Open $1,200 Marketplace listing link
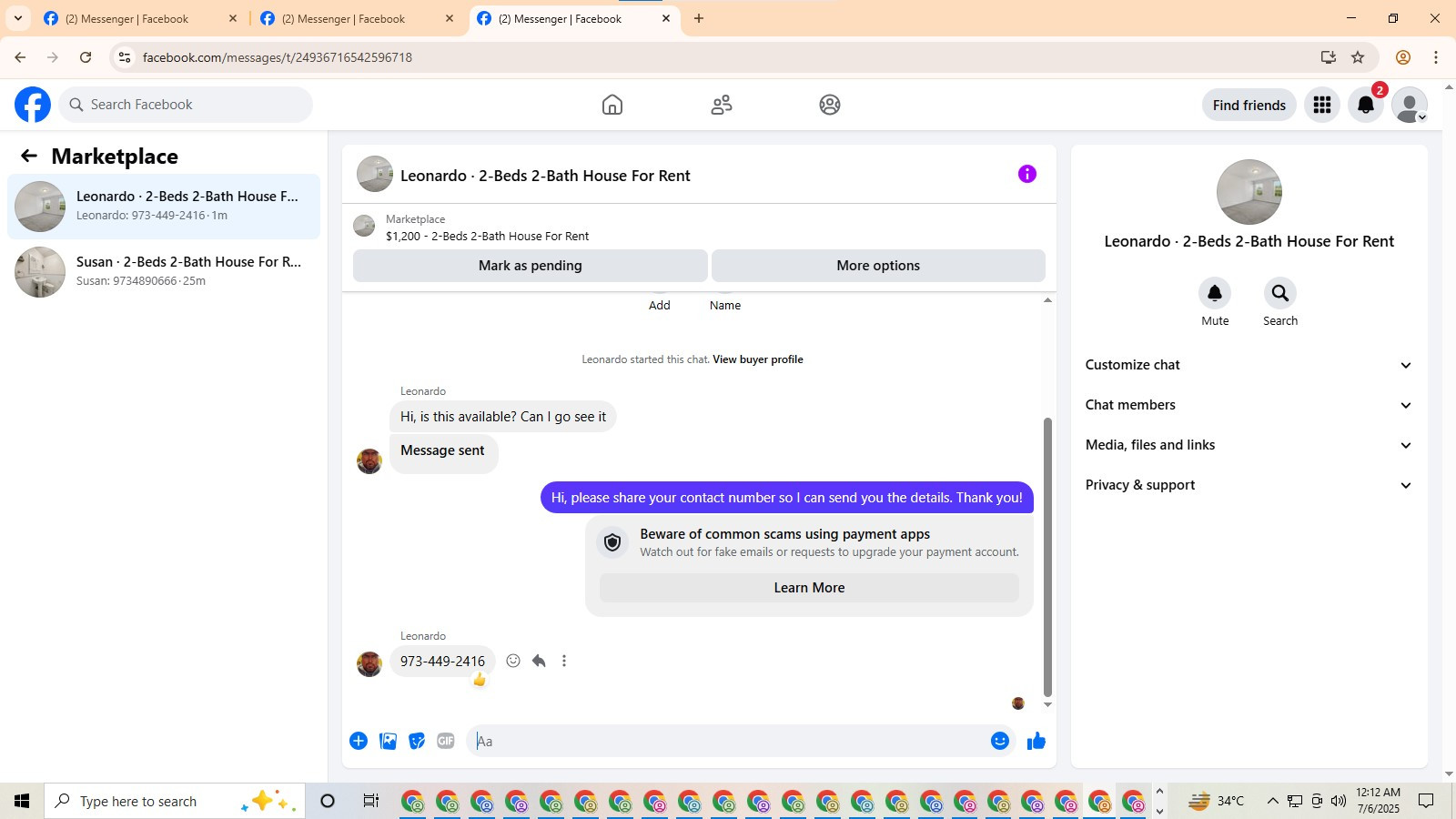The image size is (1456, 819). 487,237
